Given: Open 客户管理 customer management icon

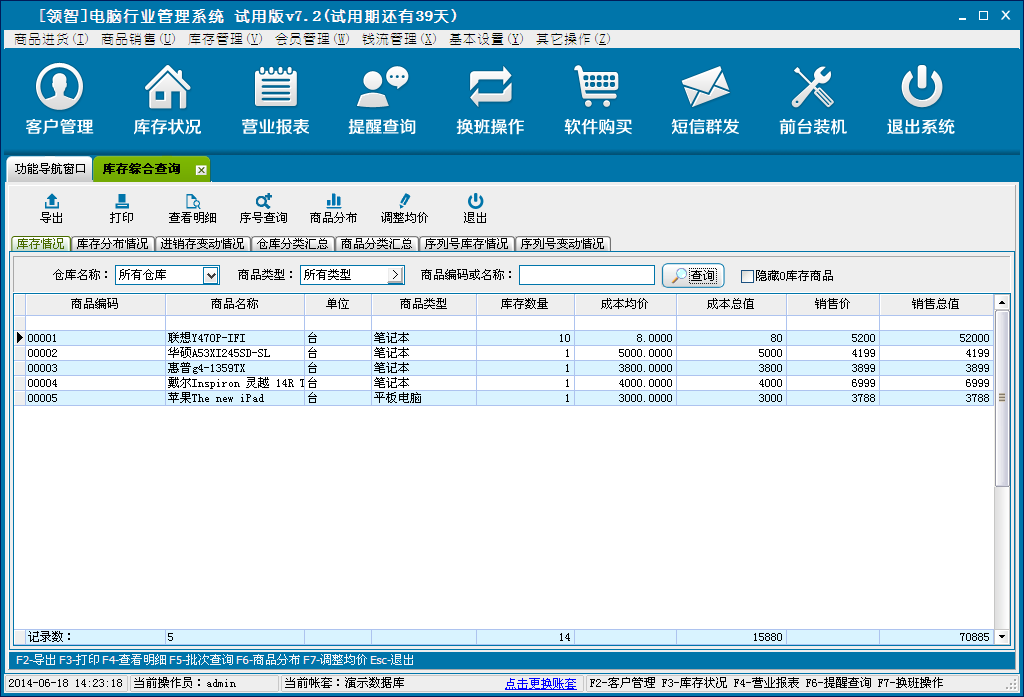Looking at the screenshot, I should (59, 88).
